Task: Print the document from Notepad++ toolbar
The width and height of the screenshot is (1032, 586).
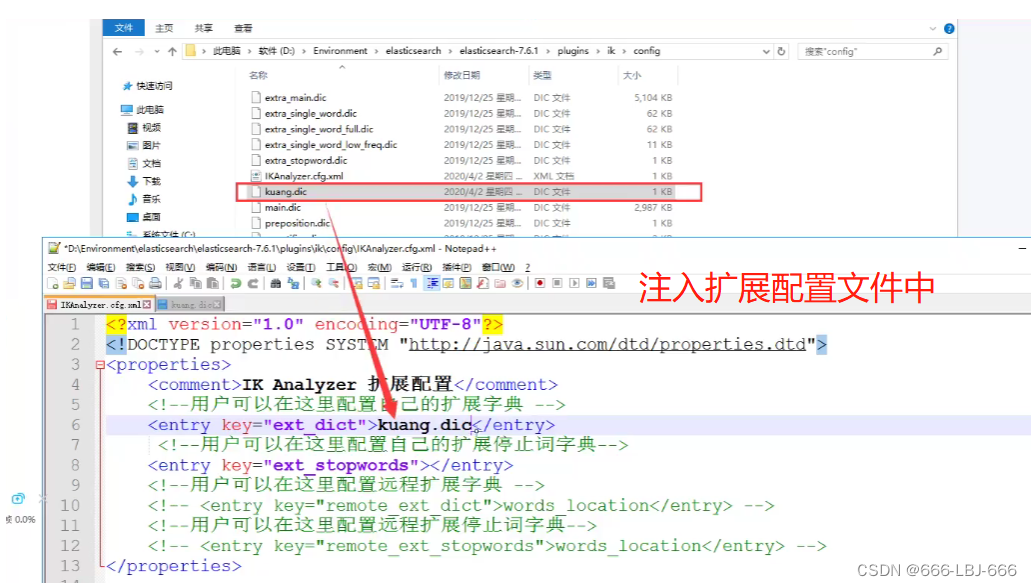Action: (x=155, y=283)
